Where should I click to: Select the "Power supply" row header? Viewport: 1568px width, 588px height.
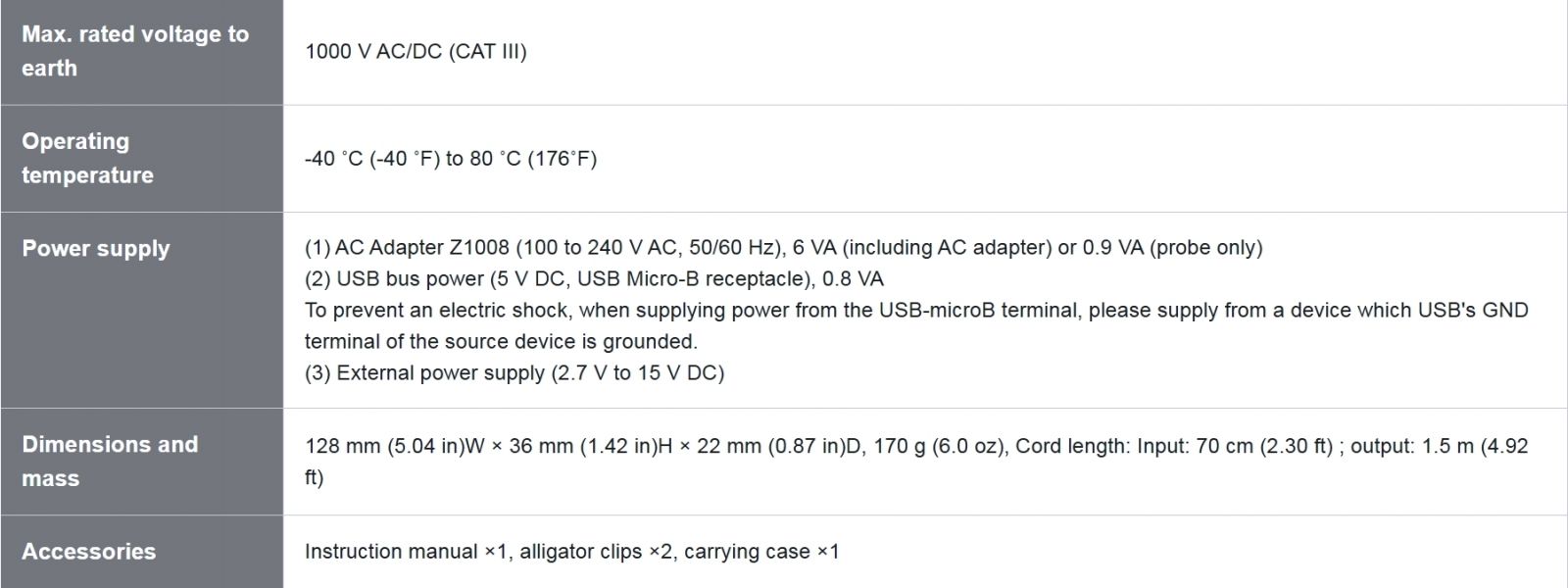pyautogui.click(x=96, y=249)
